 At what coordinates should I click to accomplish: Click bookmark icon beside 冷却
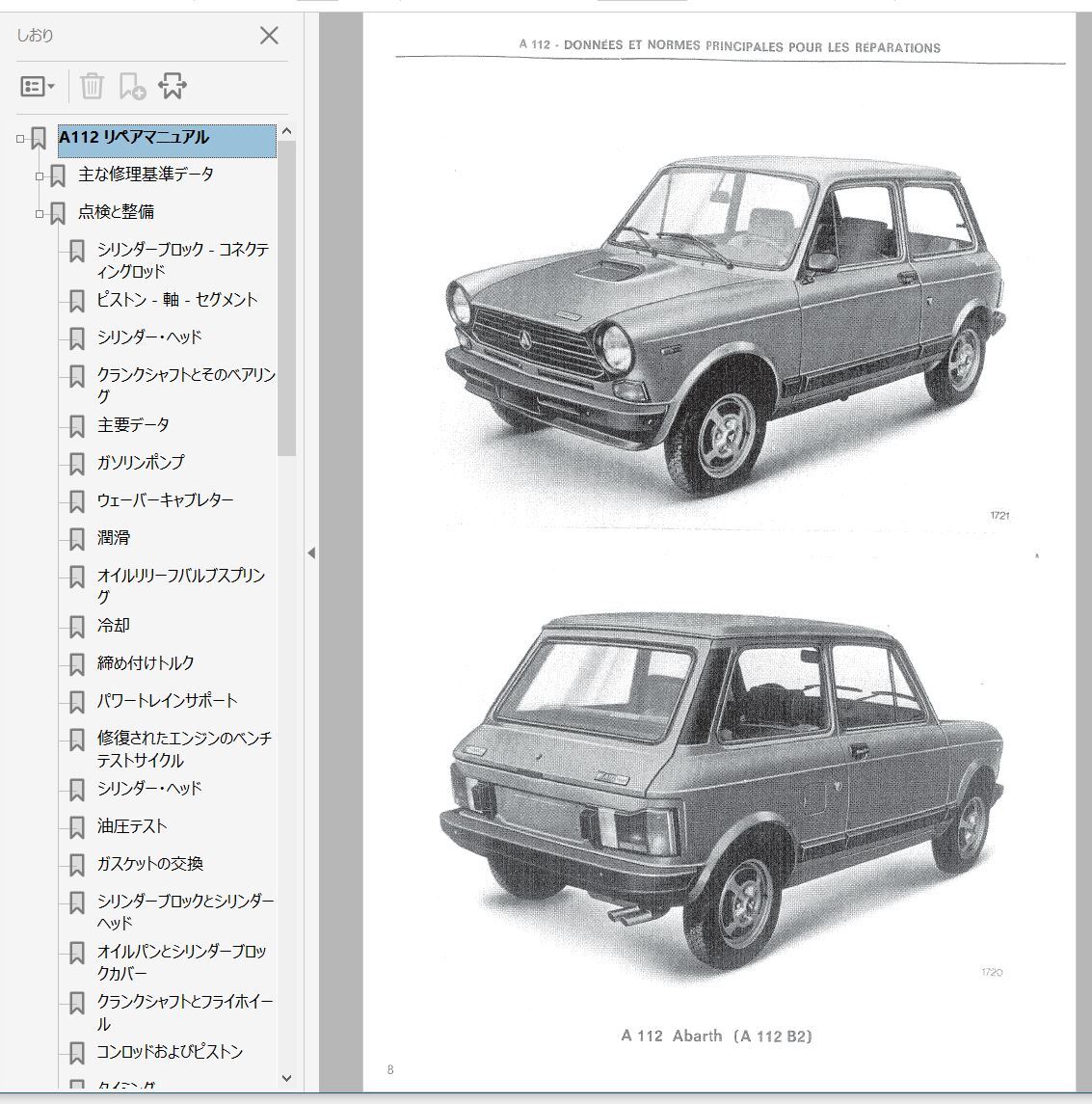coord(77,628)
